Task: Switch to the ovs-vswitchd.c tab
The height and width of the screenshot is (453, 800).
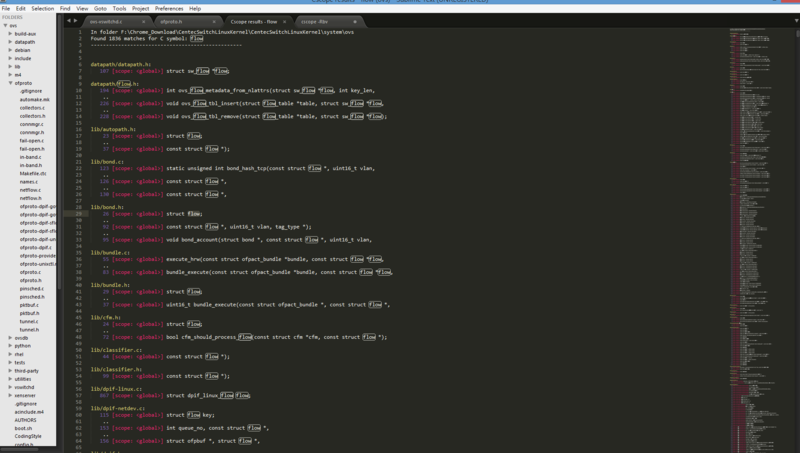Action: (x=106, y=22)
